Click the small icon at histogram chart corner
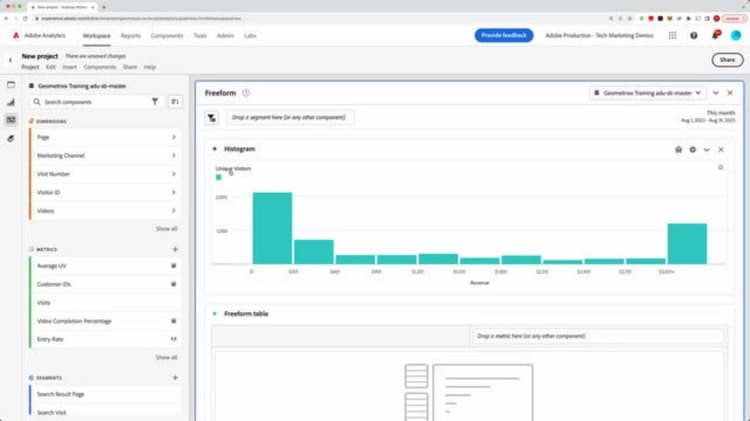Viewport: 750px width, 421px height. click(x=720, y=167)
